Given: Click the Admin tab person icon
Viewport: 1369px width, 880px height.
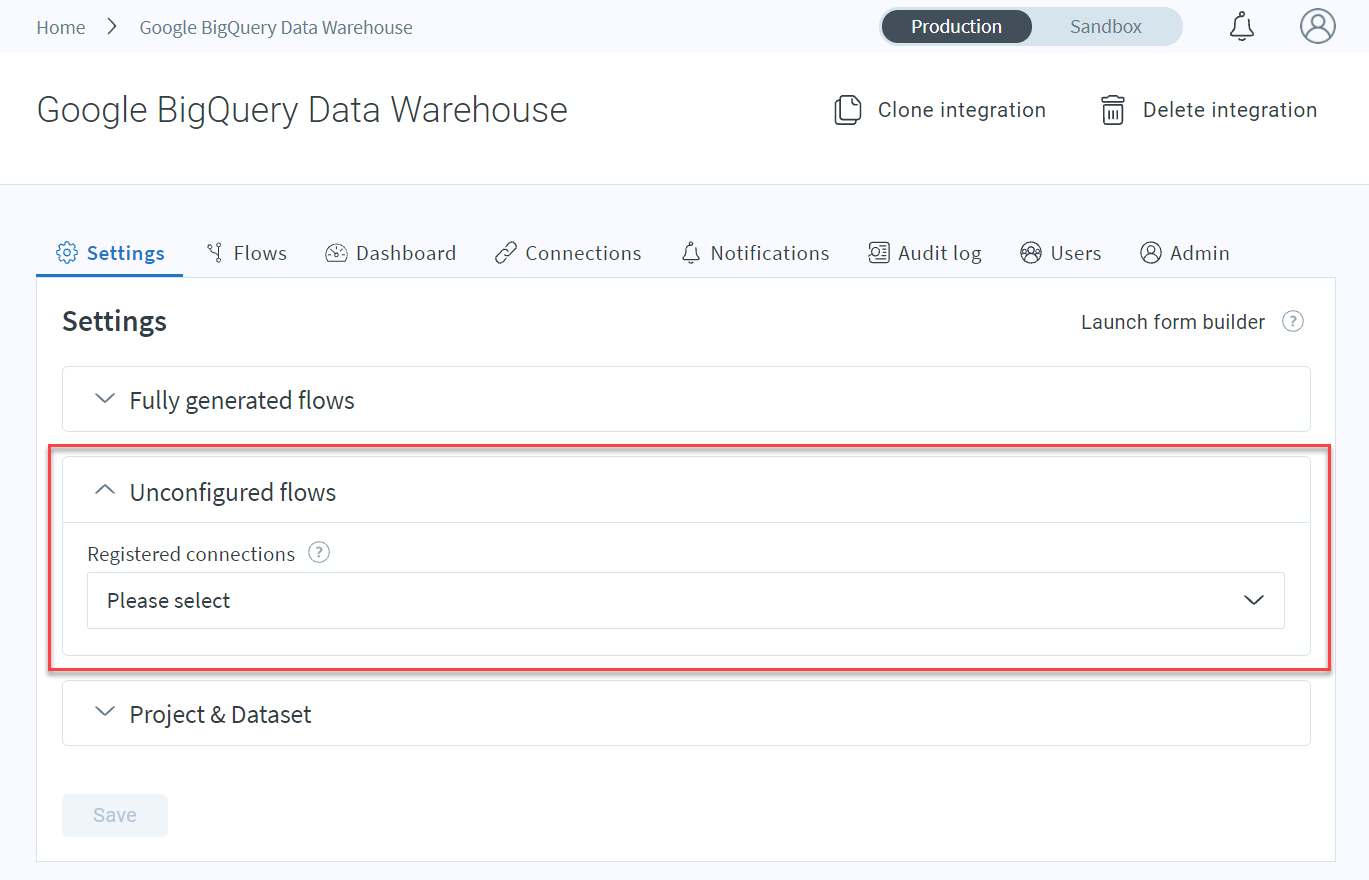Looking at the screenshot, I should pyautogui.click(x=1151, y=253).
